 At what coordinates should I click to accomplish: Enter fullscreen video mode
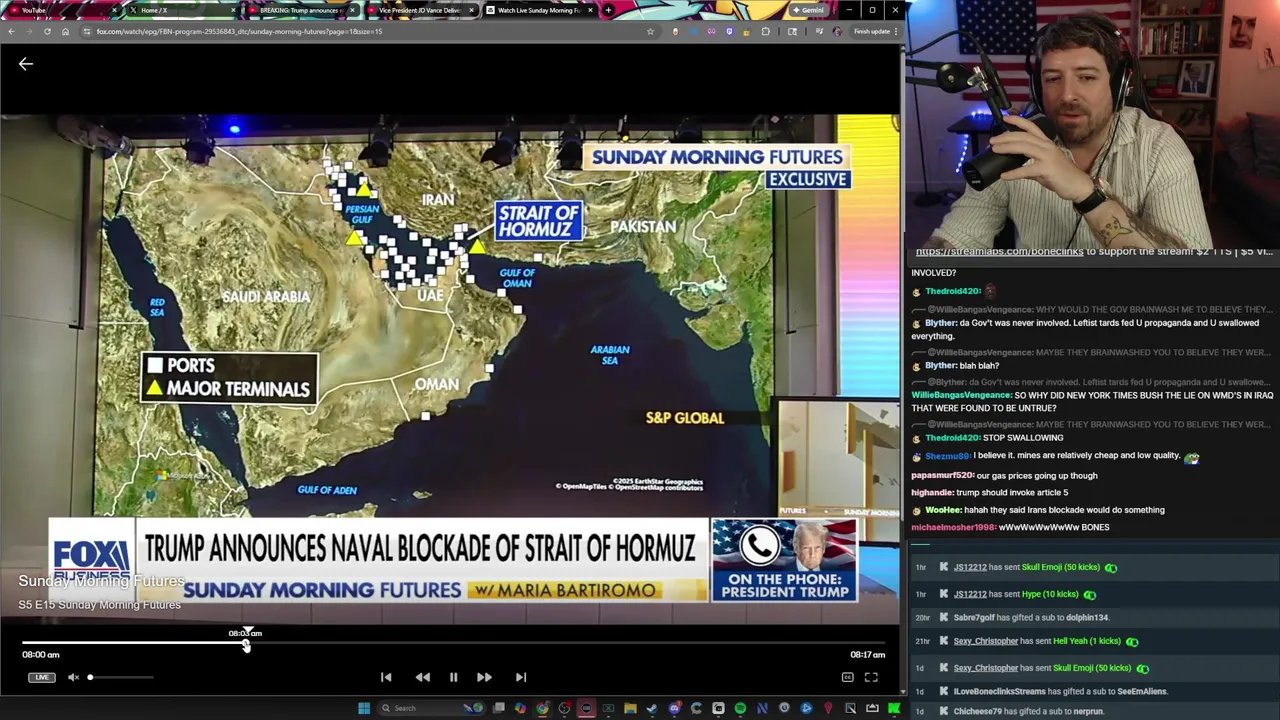pyautogui.click(x=871, y=677)
